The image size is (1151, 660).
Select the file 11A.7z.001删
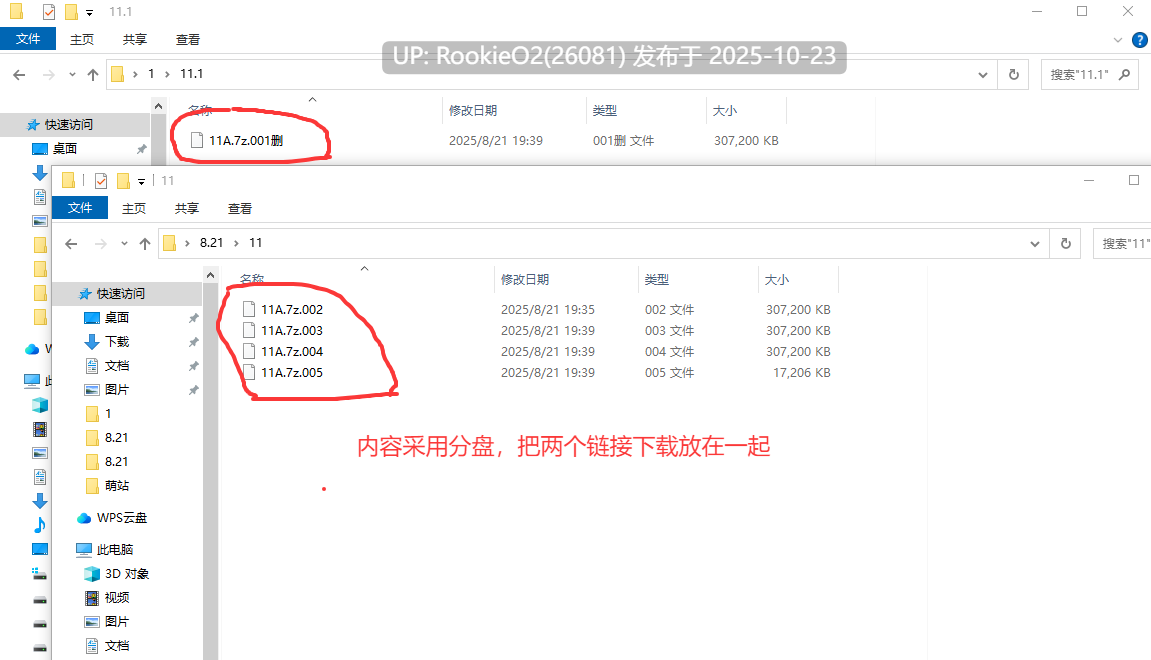pyautogui.click(x=246, y=140)
